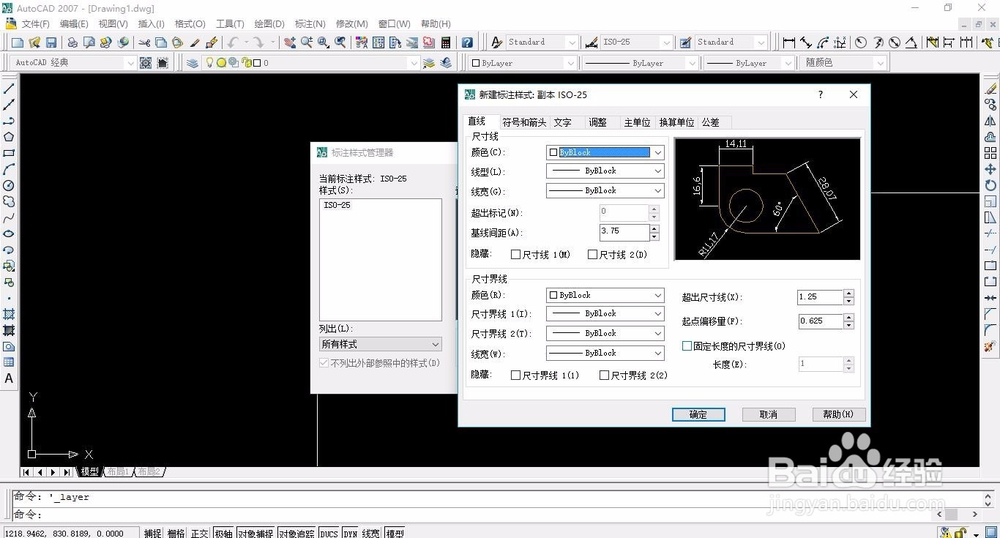Select the Circle draw tool
Image resolution: width=1000 pixels, height=538 pixels.
point(9,185)
